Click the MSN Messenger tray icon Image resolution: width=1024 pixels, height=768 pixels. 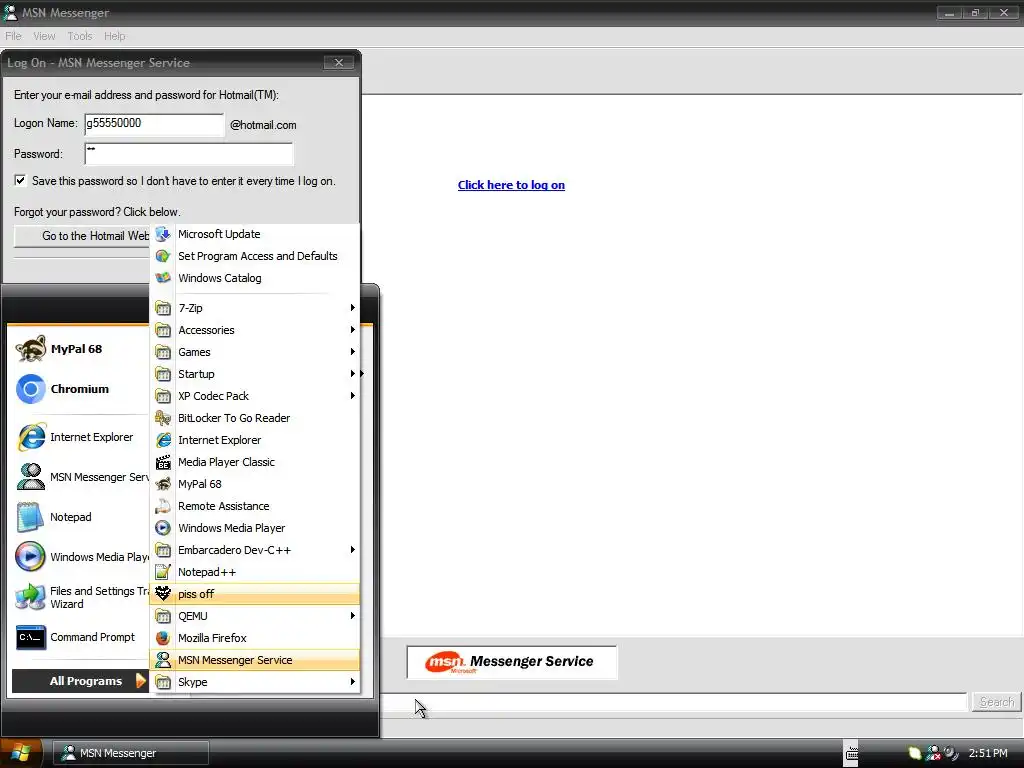click(x=933, y=753)
